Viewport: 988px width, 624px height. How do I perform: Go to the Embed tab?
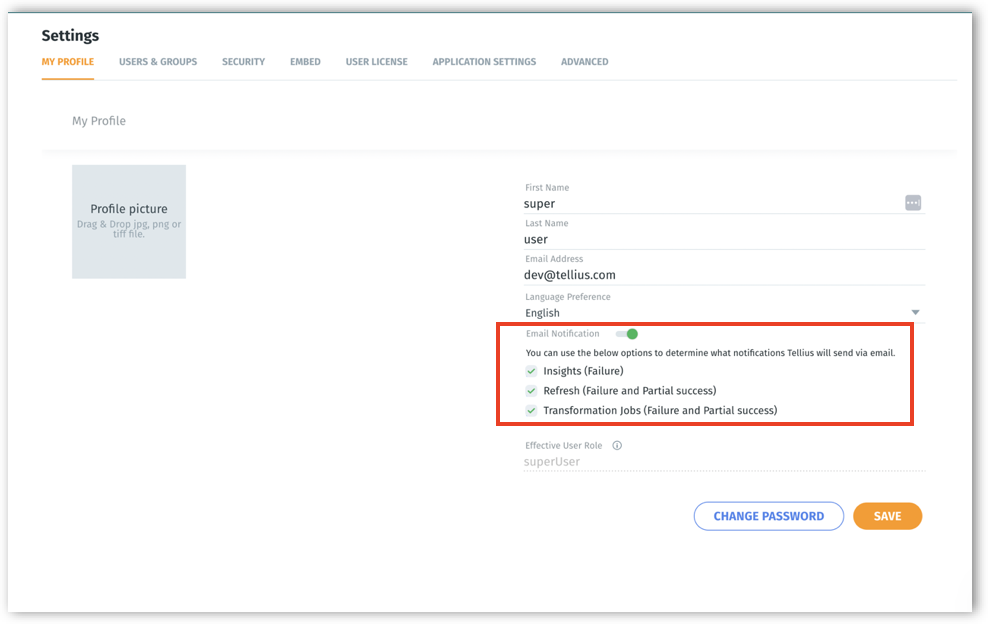(305, 62)
